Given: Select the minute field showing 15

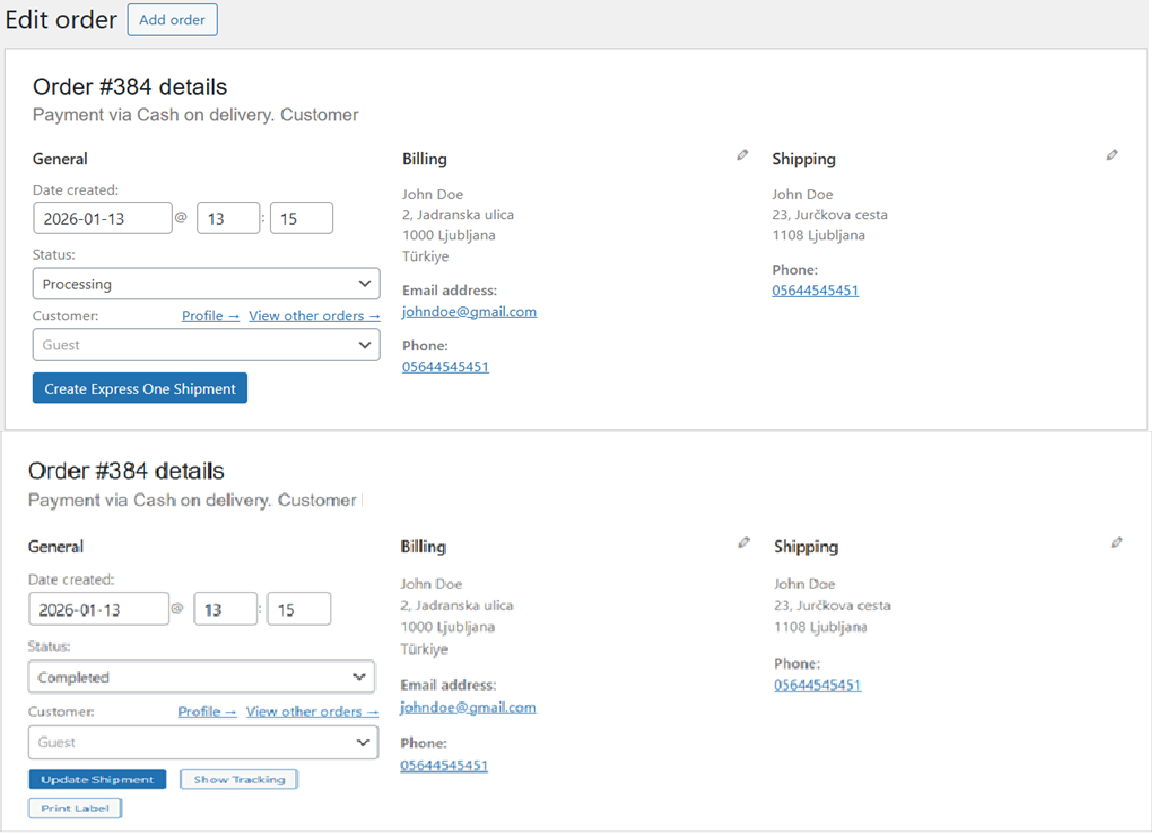Looking at the screenshot, I should click(301, 217).
